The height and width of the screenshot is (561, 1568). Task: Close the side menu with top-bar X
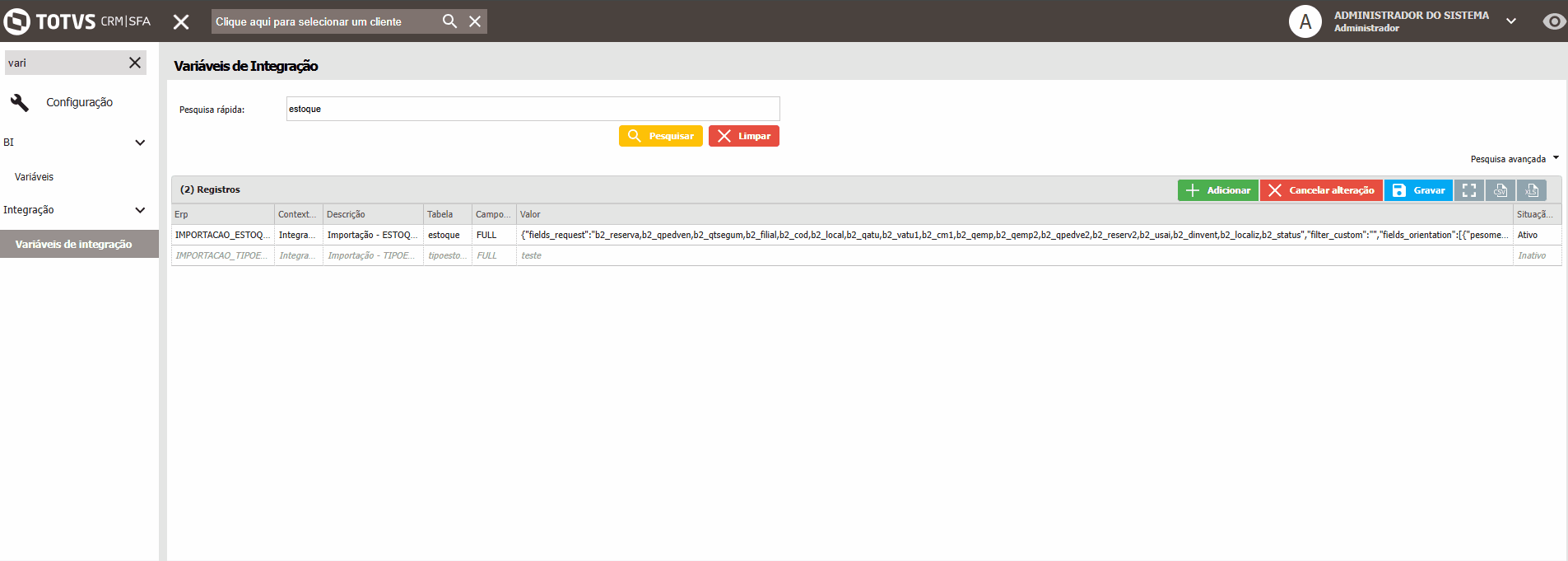point(181,22)
